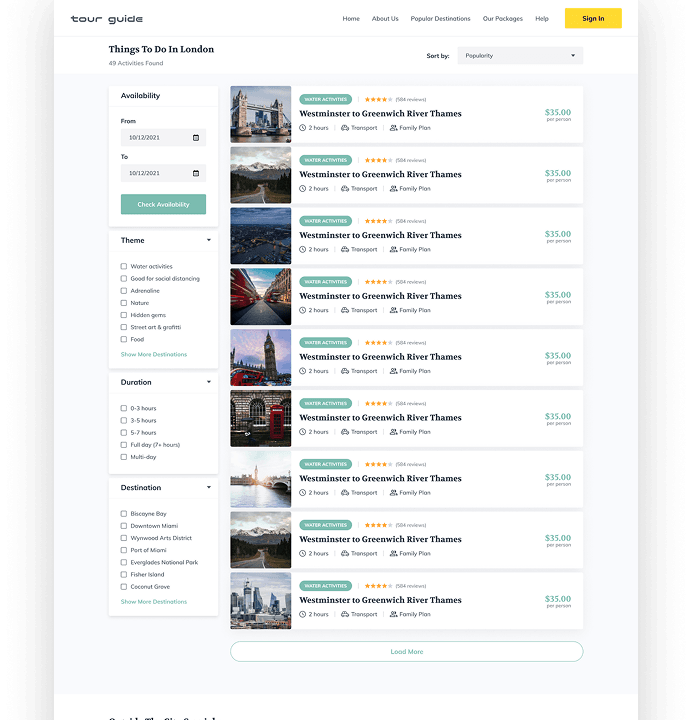Click clock icon in the Big Ben card
Screen dimensions: 692x720
303,371
